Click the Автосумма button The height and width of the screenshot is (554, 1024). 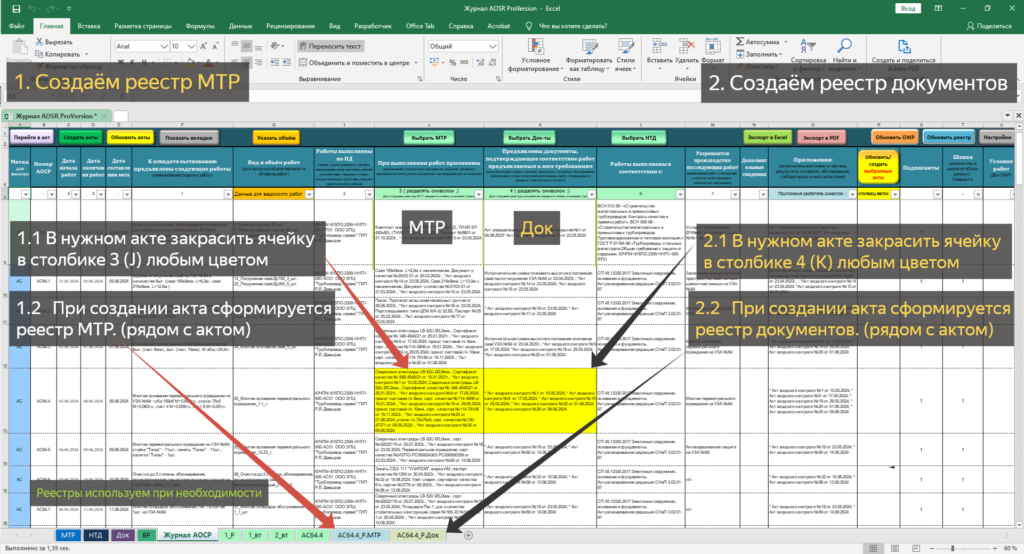(x=758, y=42)
